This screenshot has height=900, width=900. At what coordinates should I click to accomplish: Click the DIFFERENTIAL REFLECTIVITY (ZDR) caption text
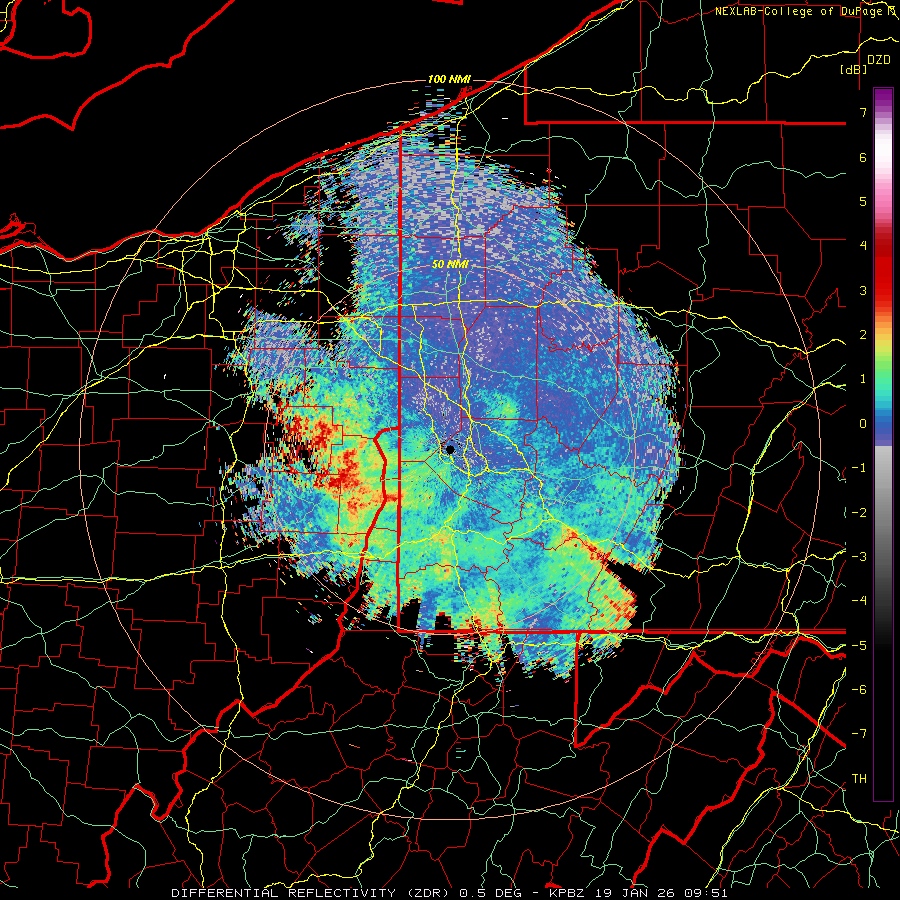click(x=312, y=893)
